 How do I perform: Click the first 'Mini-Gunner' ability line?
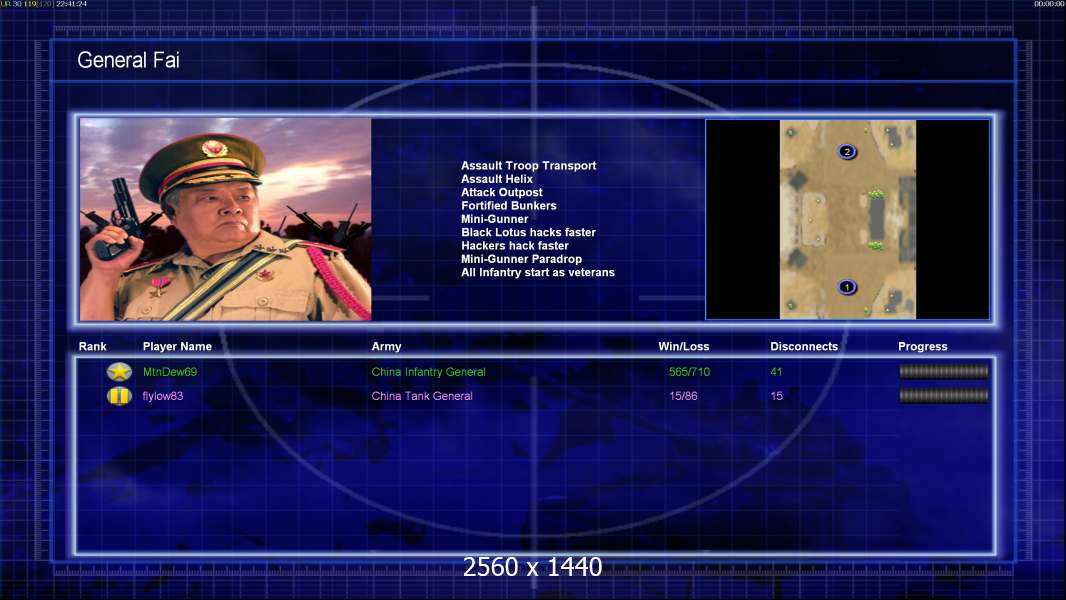click(x=494, y=219)
